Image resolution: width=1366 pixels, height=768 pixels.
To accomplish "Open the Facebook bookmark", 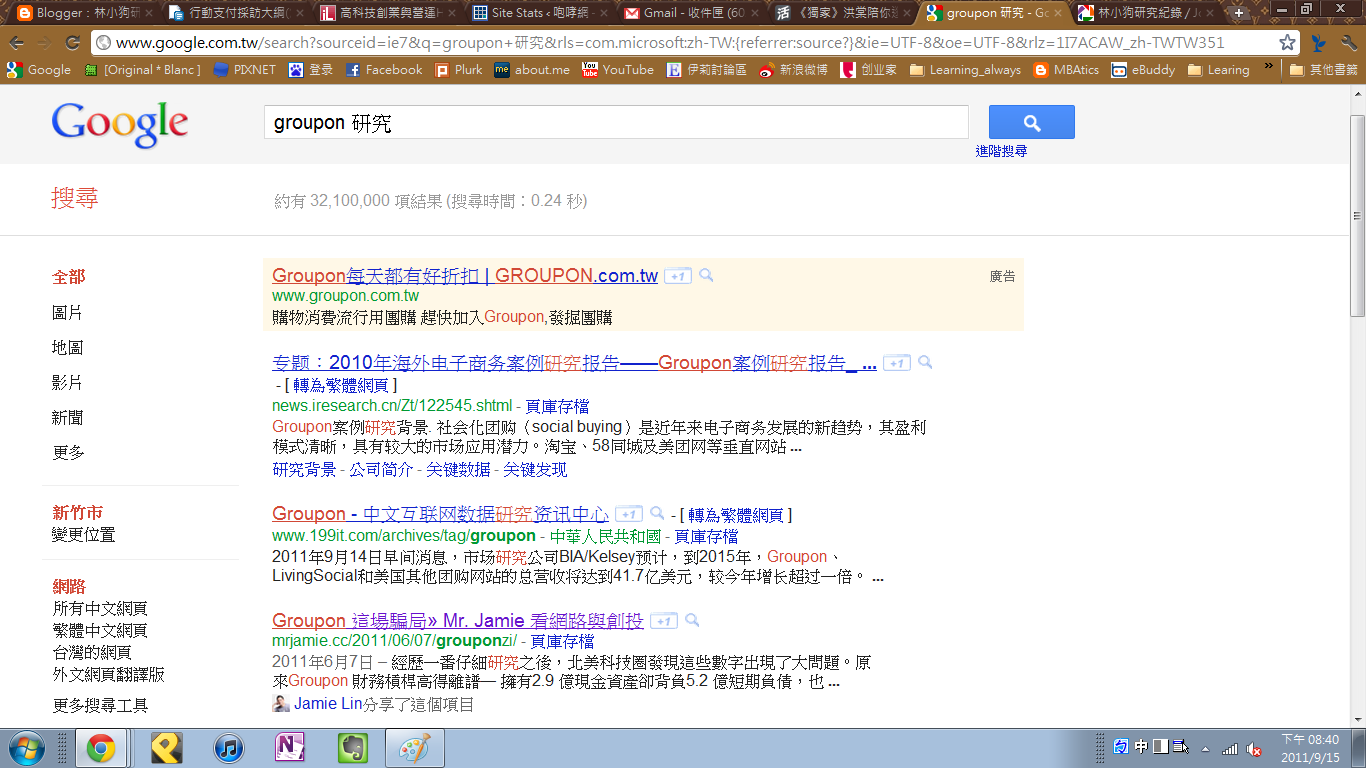I will [384, 70].
